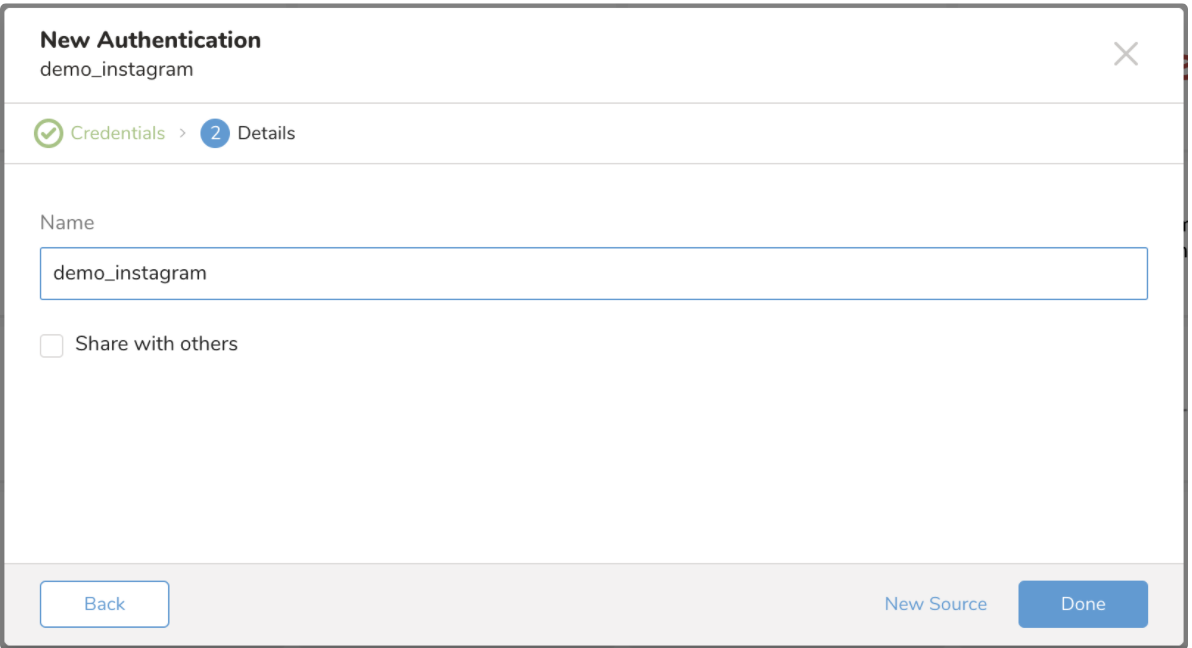Image resolution: width=1192 pixels, height=648 pixels.
Task: Enable the Share with others checkbox
Action: (x=52, y=345)
